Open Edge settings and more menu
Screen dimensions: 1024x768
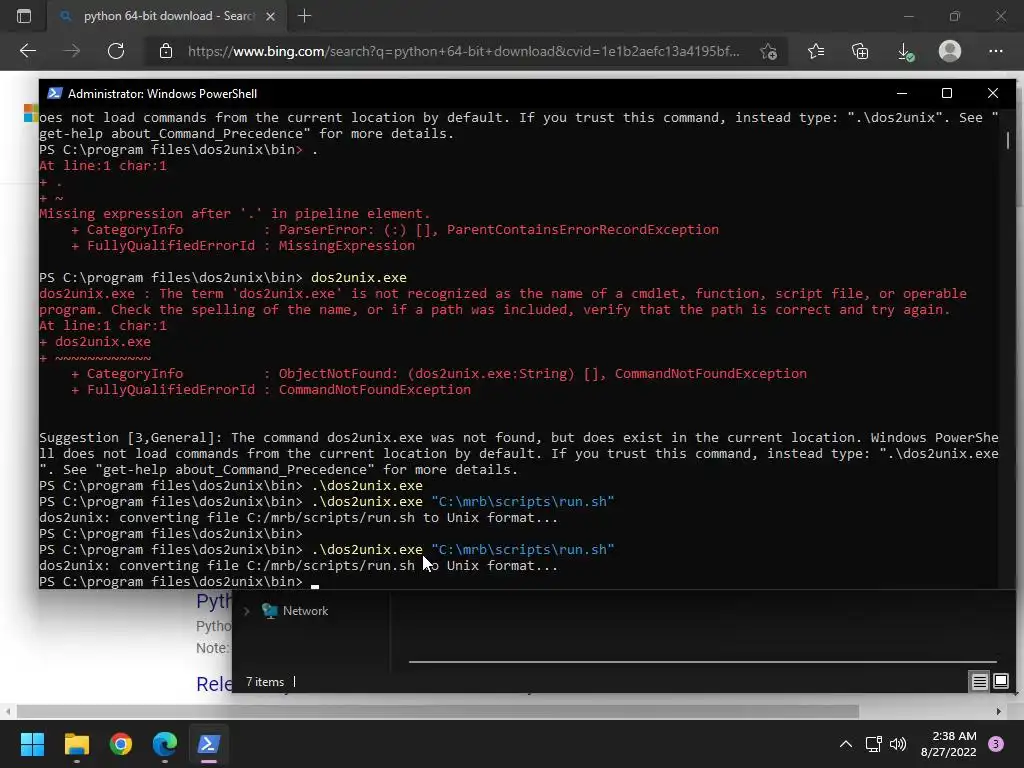(995, 51)
